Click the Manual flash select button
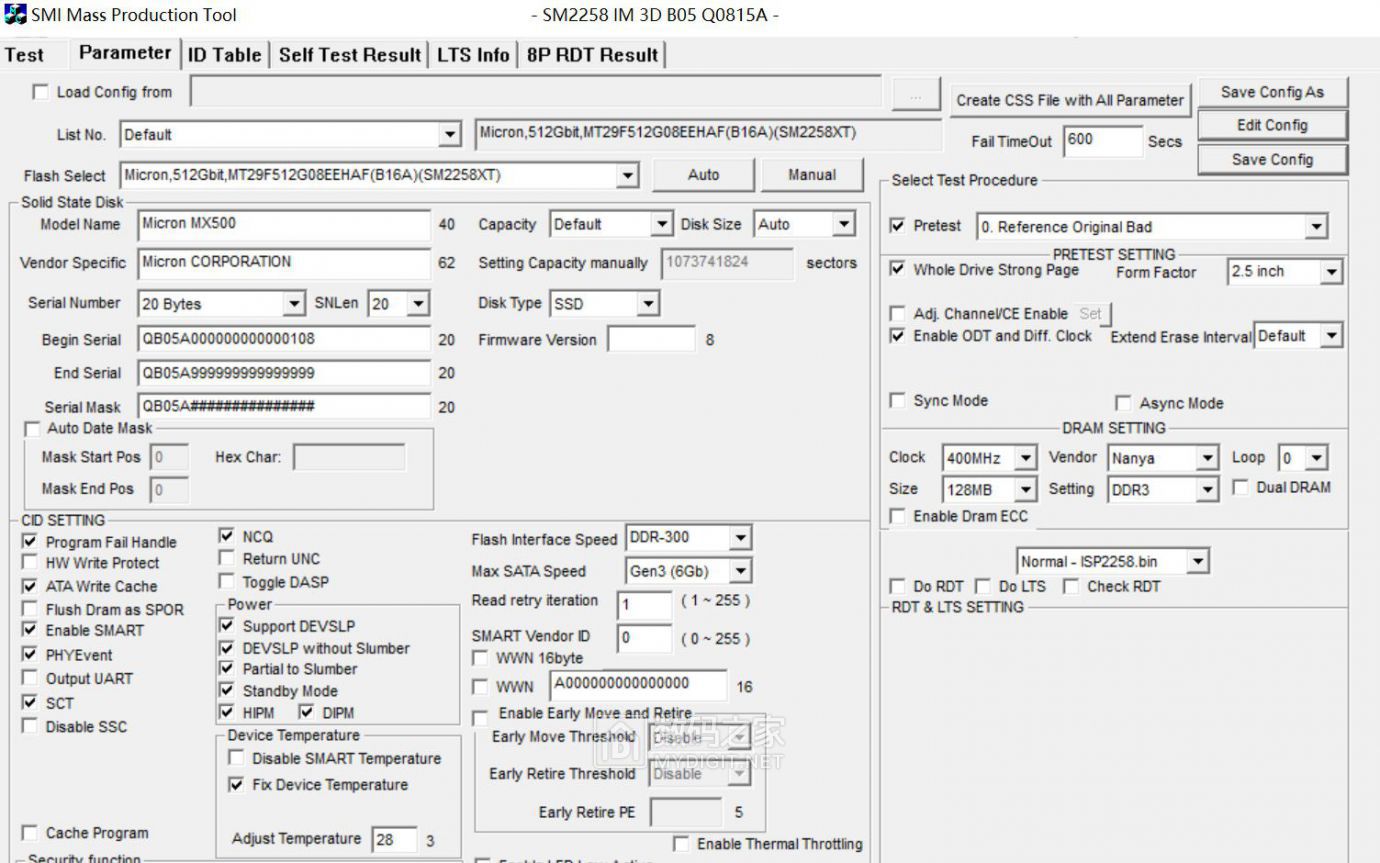 tap(812, 175)
